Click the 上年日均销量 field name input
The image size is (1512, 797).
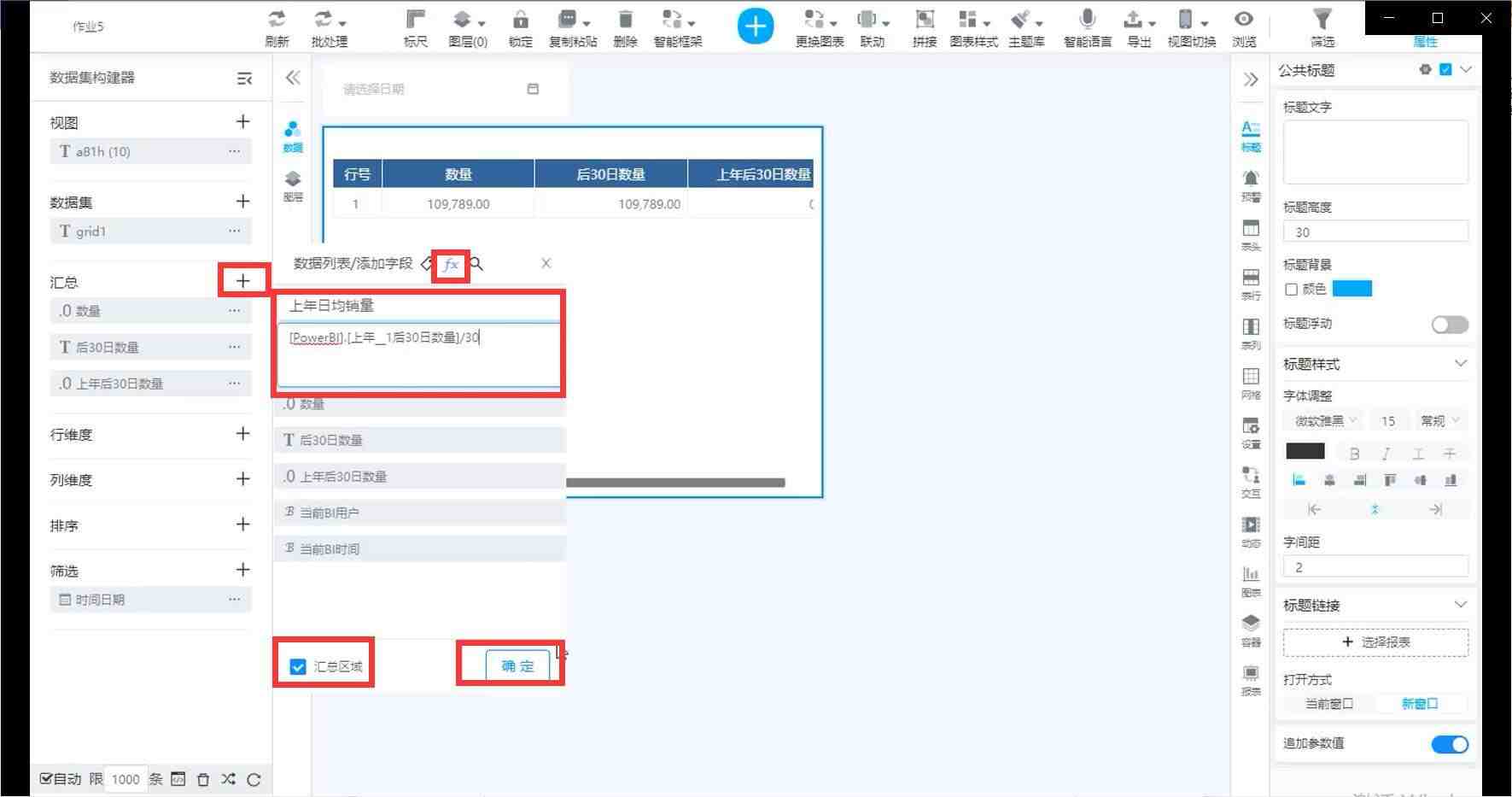pyautogui.click(x=418, y=306)
